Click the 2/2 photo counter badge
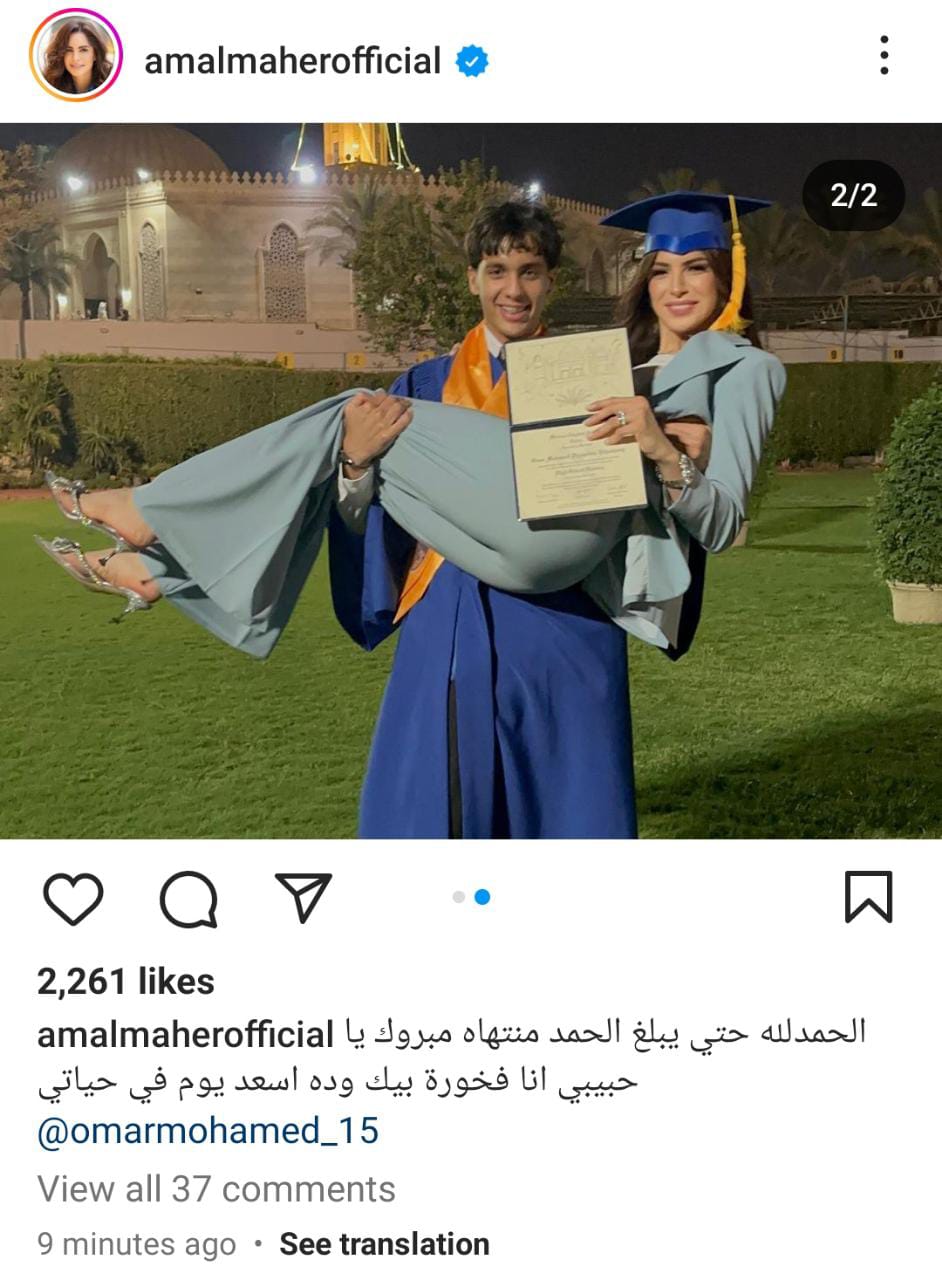The height and width of the screenshot is (1280, 942). (853, 195)
